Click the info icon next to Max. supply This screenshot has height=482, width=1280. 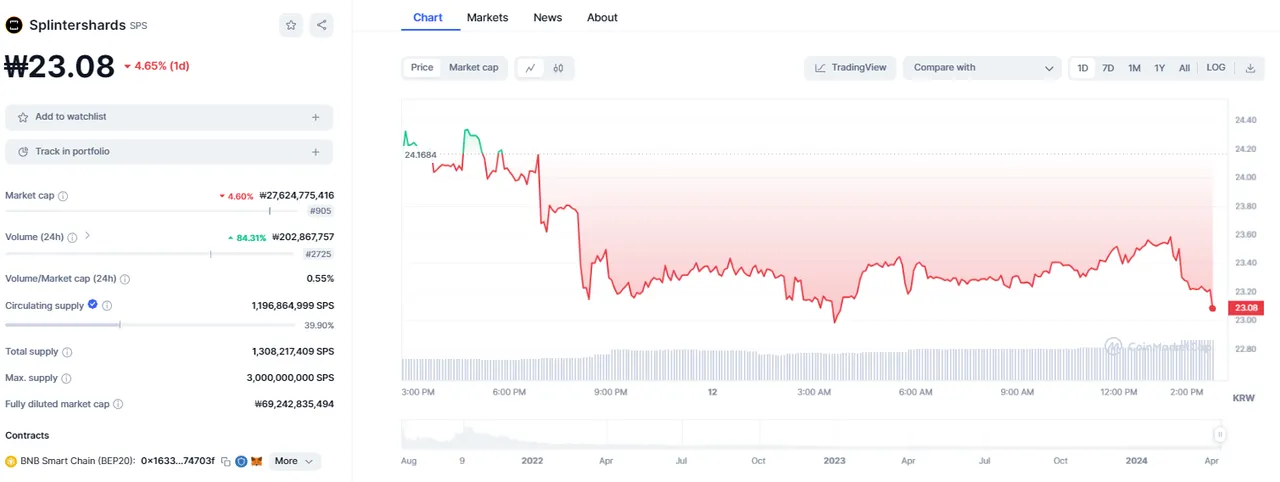(66, 379)
